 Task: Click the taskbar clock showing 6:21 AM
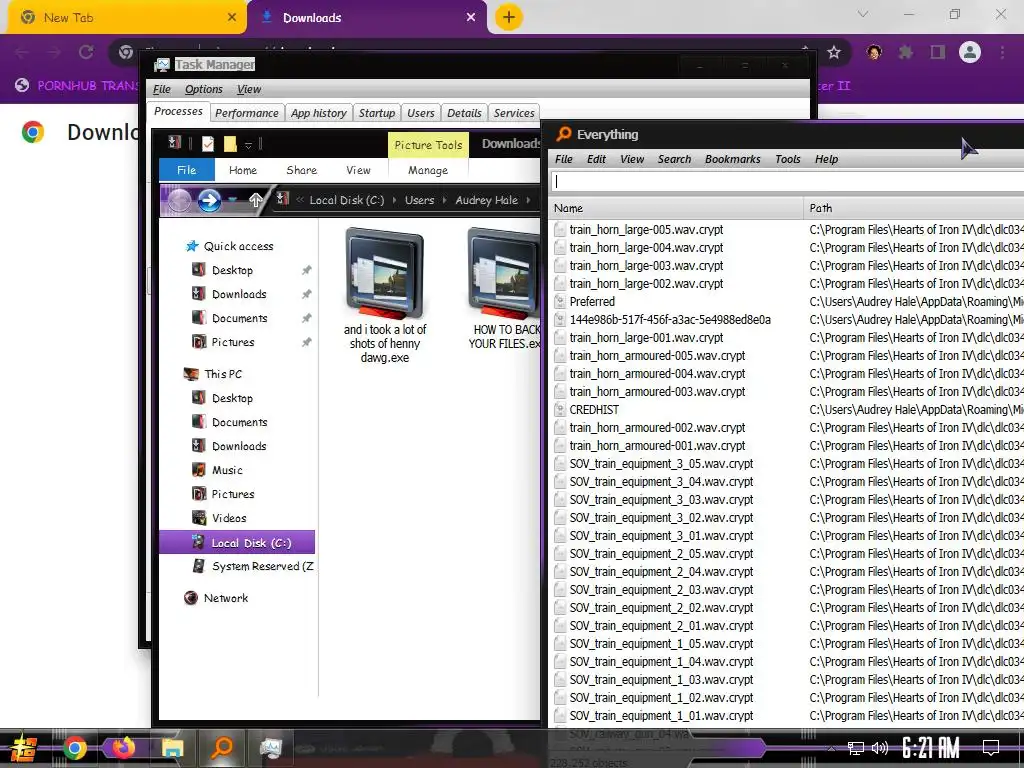pos(931,748)
